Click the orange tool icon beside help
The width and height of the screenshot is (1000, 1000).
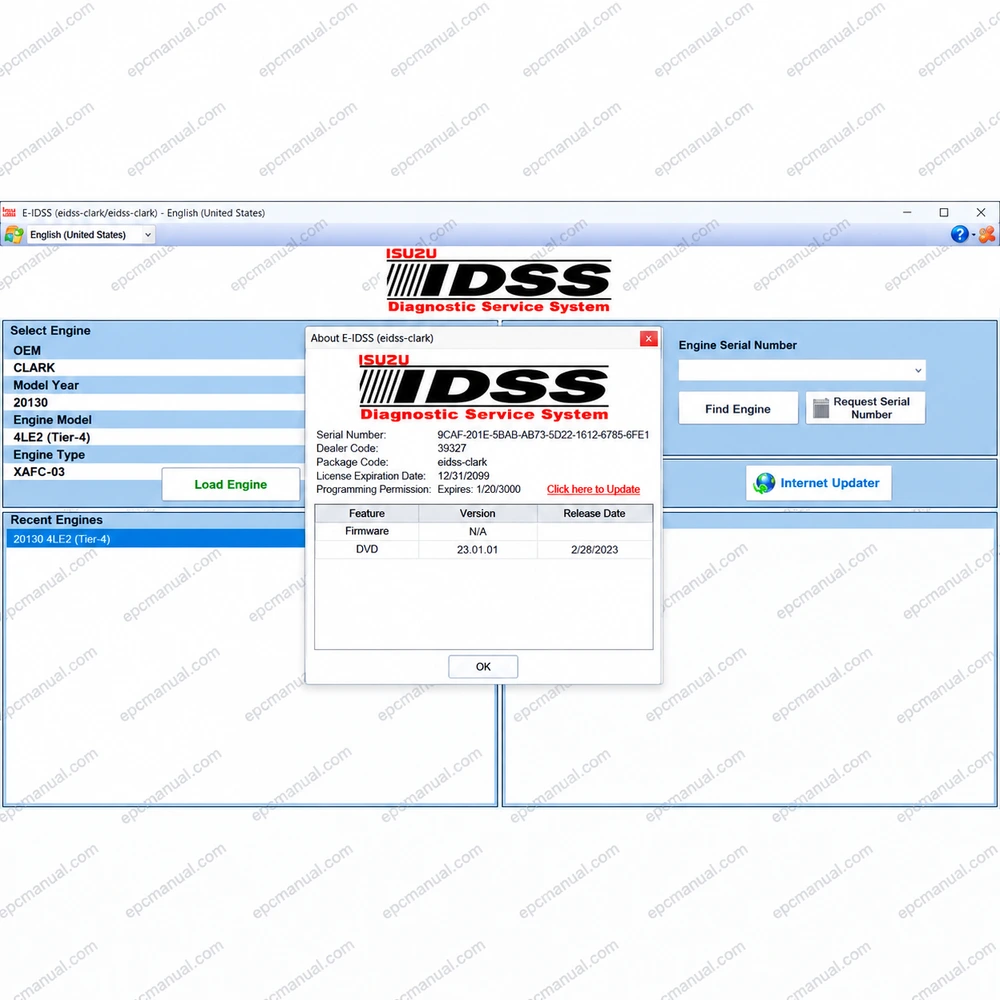point(987,234)
